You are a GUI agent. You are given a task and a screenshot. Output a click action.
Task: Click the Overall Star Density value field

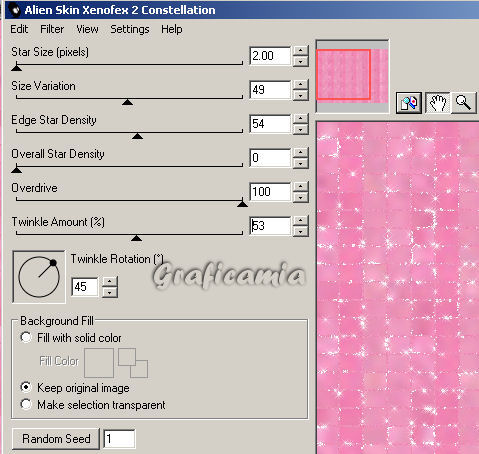click(270, 158)
